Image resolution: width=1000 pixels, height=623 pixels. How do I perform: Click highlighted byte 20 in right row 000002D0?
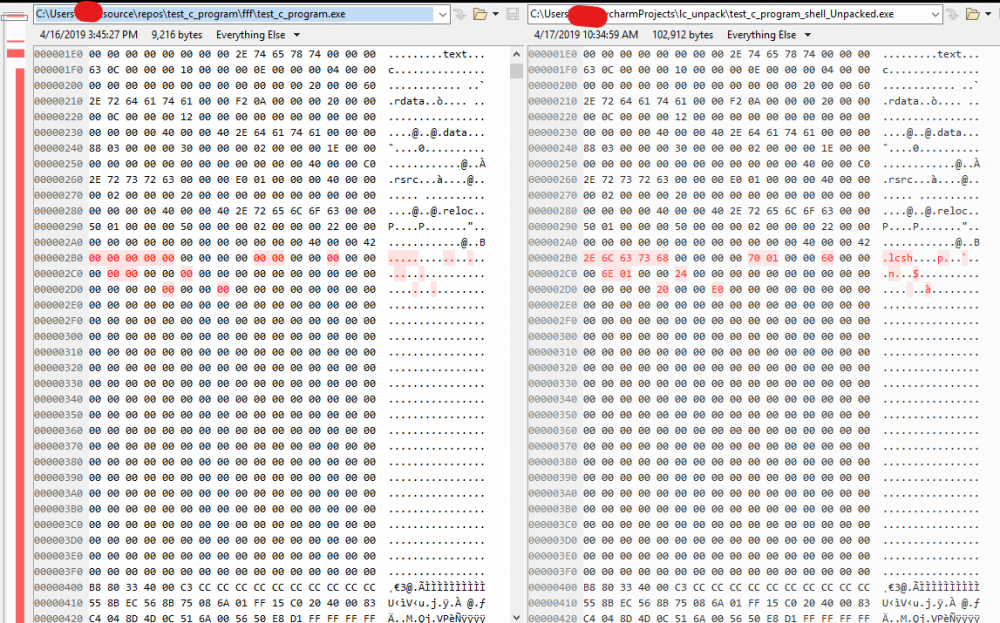(x=663, y=290)
